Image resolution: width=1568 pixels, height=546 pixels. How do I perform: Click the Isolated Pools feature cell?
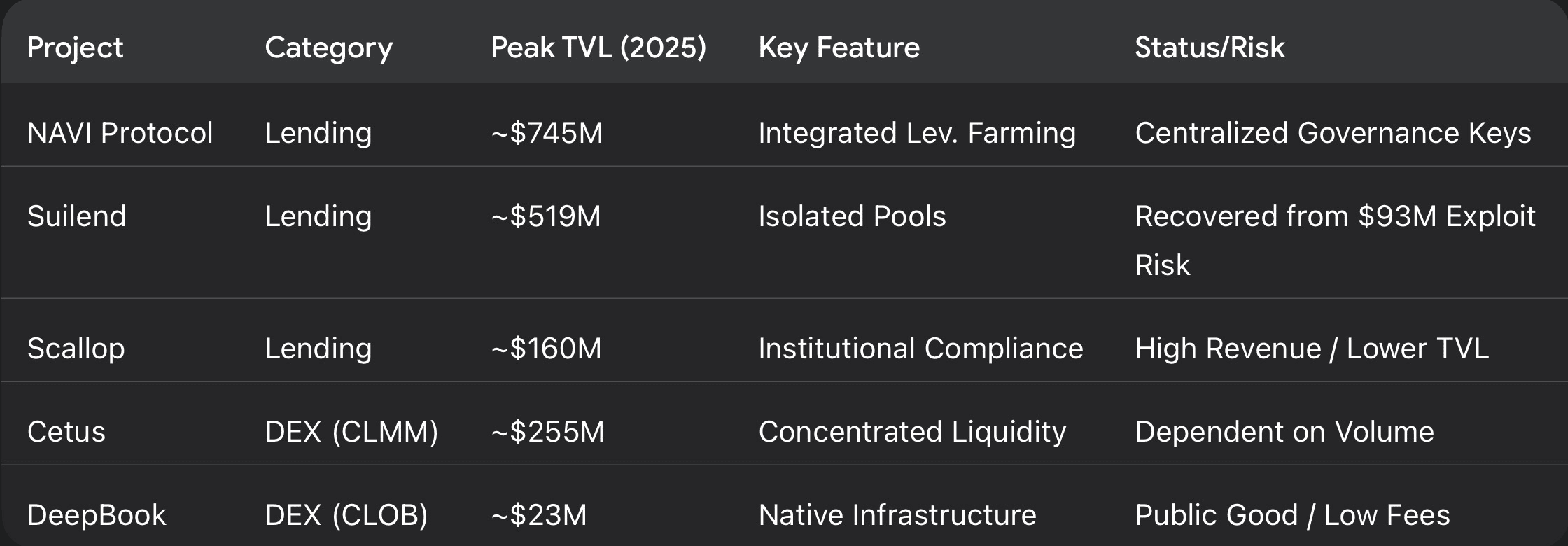[x=852, y=216]
